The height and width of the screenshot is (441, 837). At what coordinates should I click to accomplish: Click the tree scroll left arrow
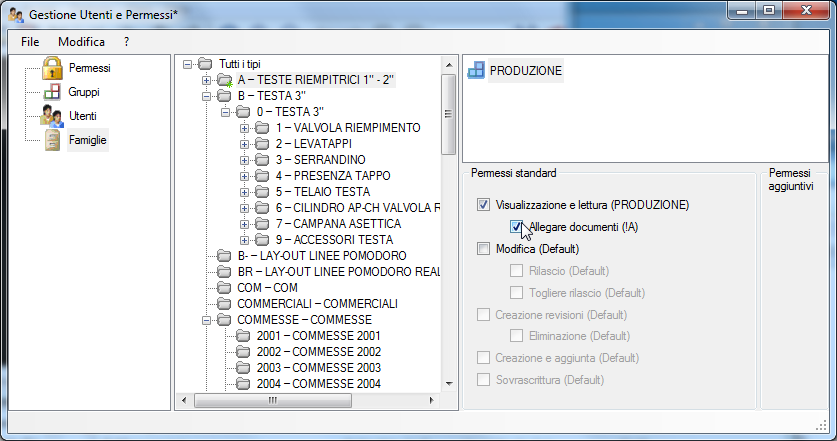[x=185, y=400]
